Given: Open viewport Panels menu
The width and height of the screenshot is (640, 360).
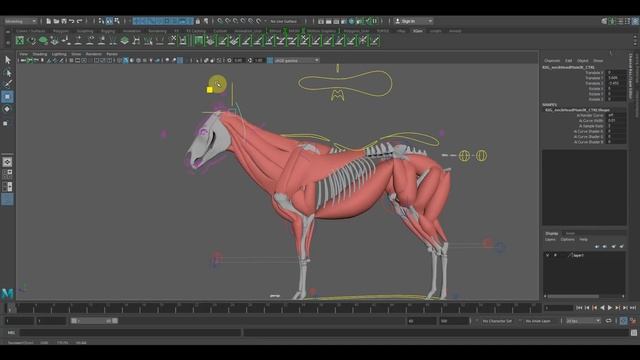Looking at the screenshot, I should (x=112, y=54).
